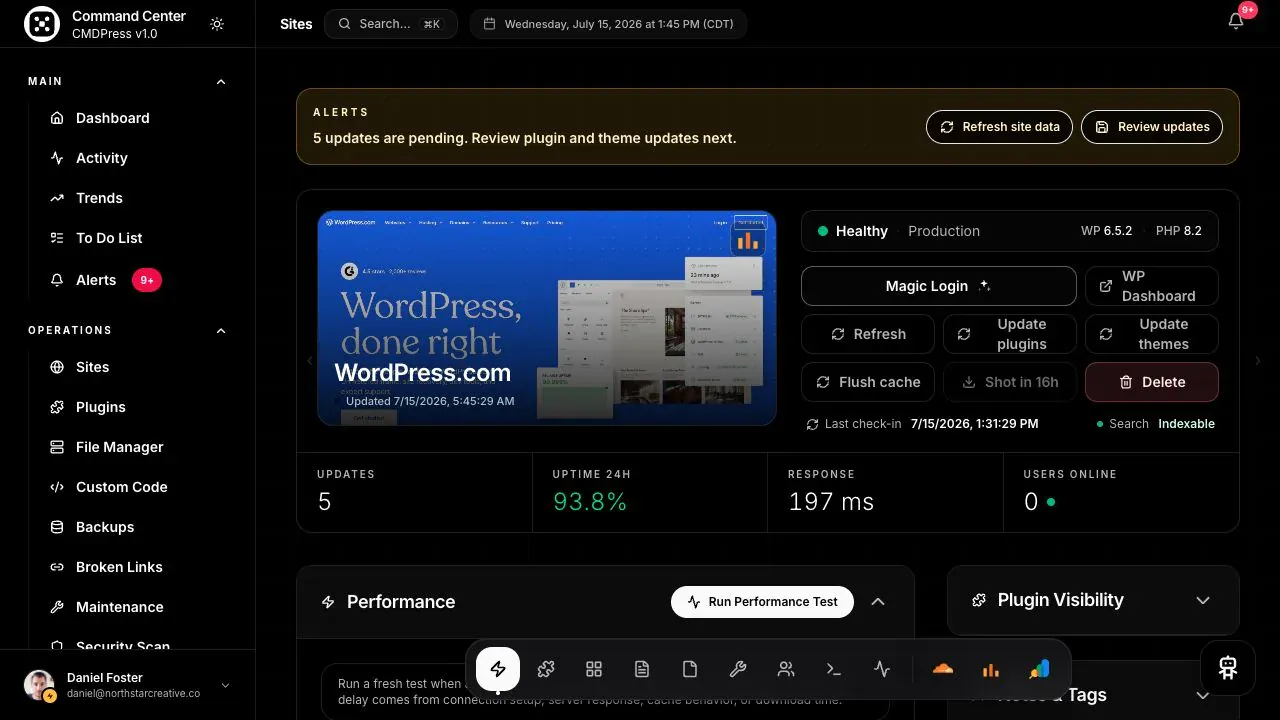Viewport: 1280px width, 720px height.
Task: Click the Updates count 5
Action: tap(324, 502)
